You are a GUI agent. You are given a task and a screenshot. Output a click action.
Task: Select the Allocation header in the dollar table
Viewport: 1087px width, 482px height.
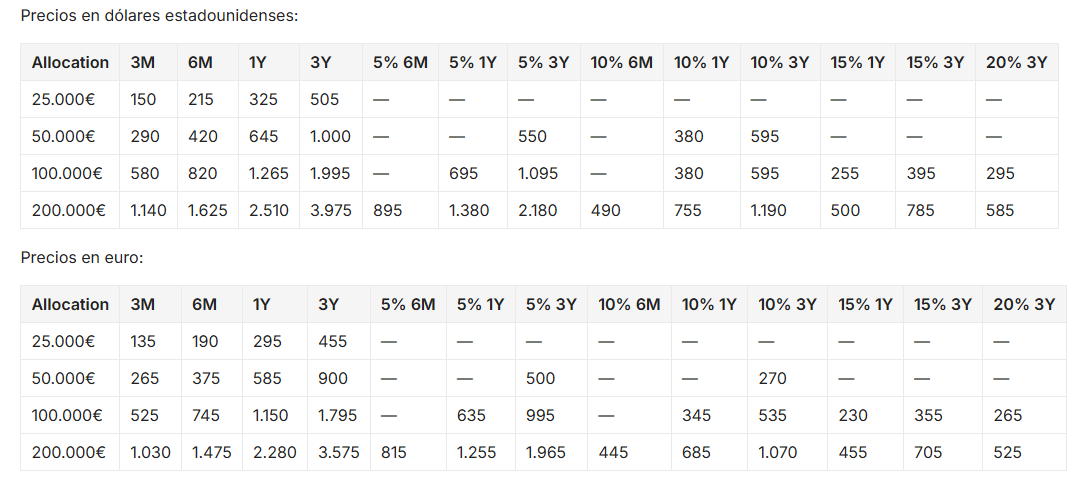pos(70,62)
